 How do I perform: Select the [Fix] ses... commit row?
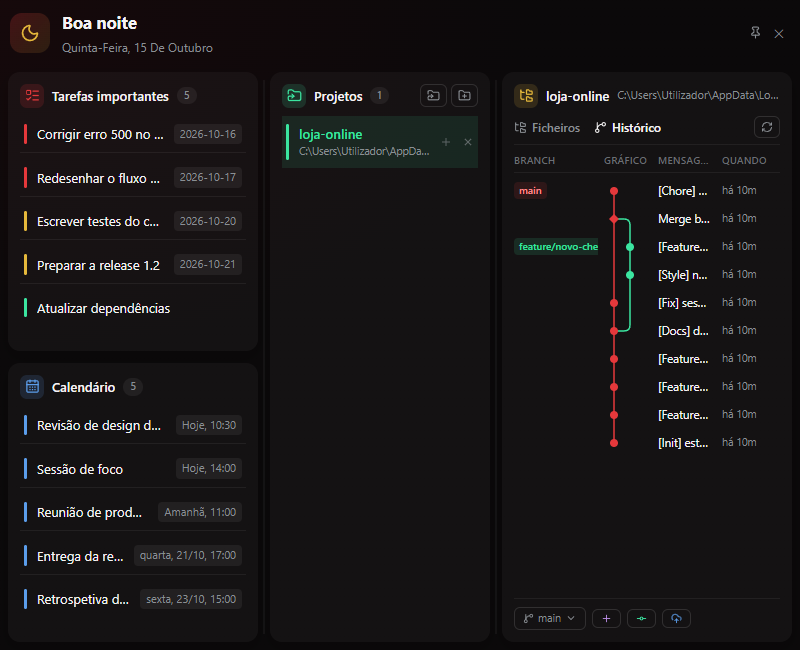click(647, 303)
